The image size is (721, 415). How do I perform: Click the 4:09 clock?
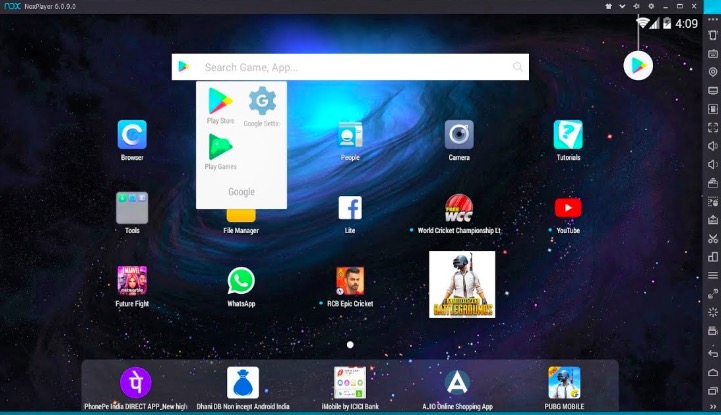point(687,23)
